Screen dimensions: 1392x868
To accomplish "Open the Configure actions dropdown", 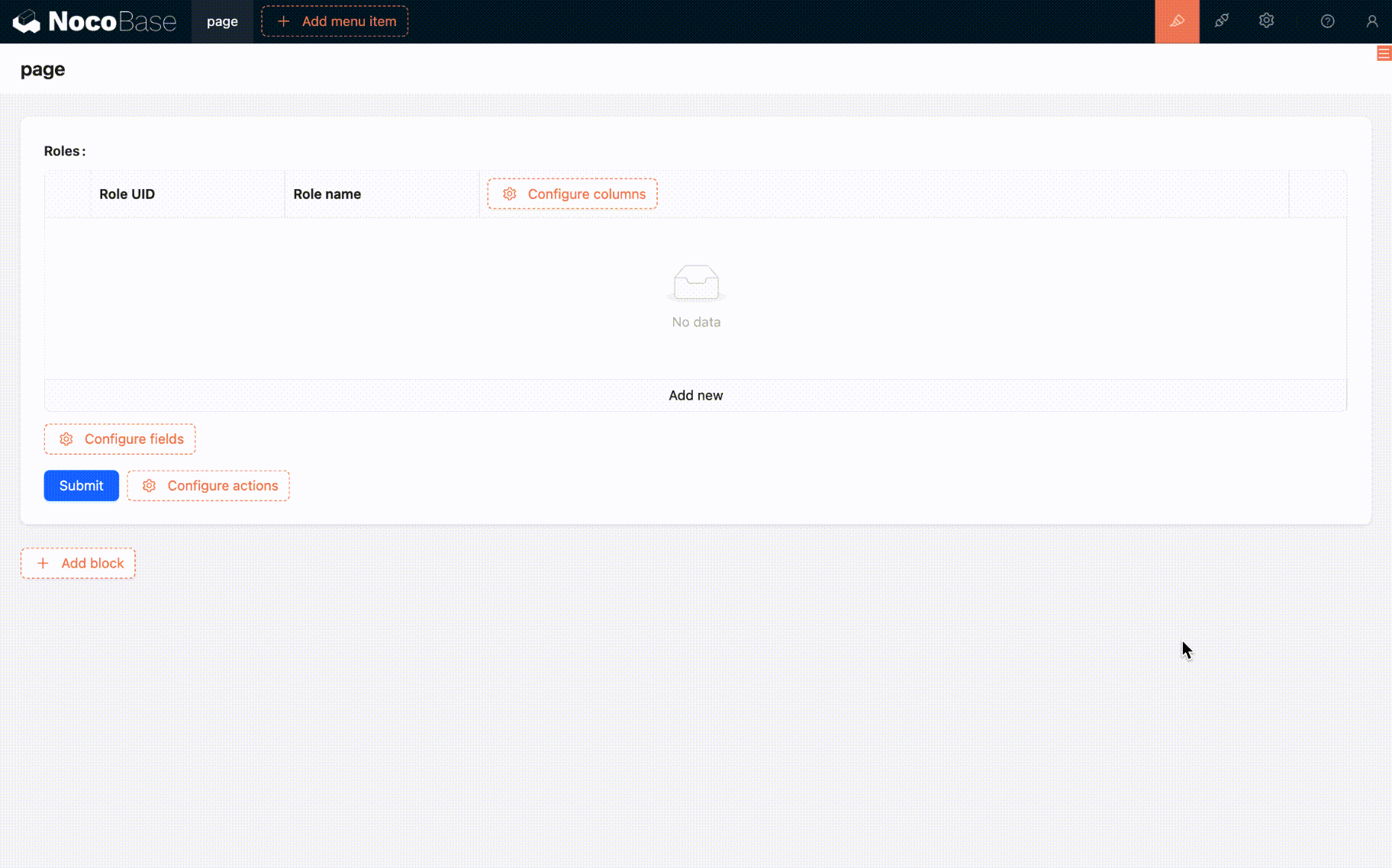I will [x=208, y=486].
